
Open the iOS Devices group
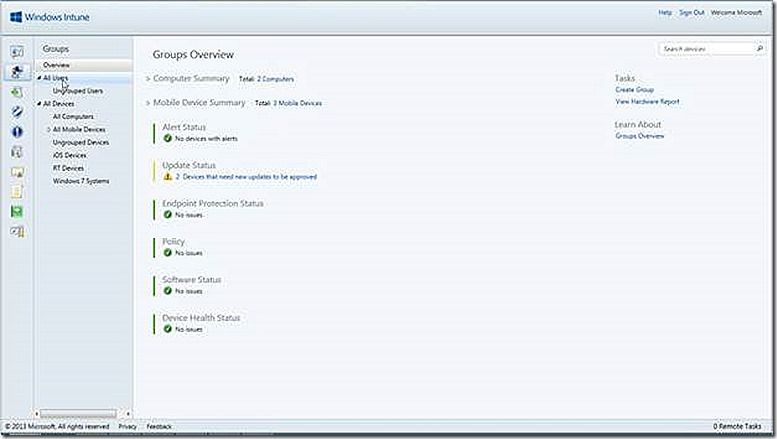click(x=69, y=155)
